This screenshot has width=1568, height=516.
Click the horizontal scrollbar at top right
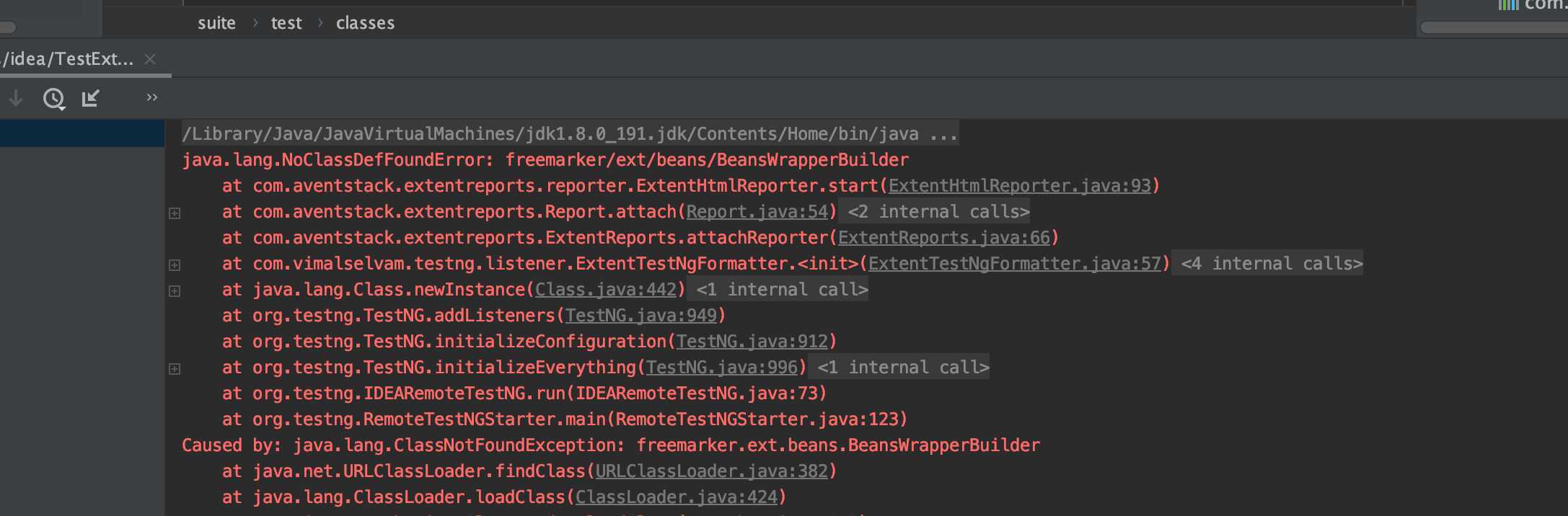(x=1494, y=27)
